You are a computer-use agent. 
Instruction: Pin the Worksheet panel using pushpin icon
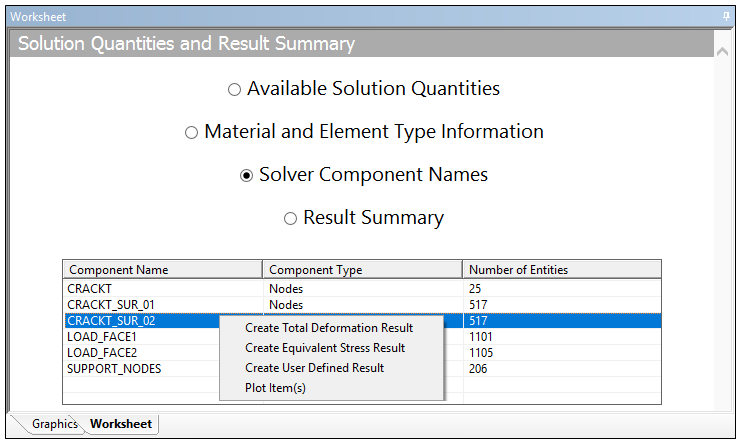click(726, 17)
